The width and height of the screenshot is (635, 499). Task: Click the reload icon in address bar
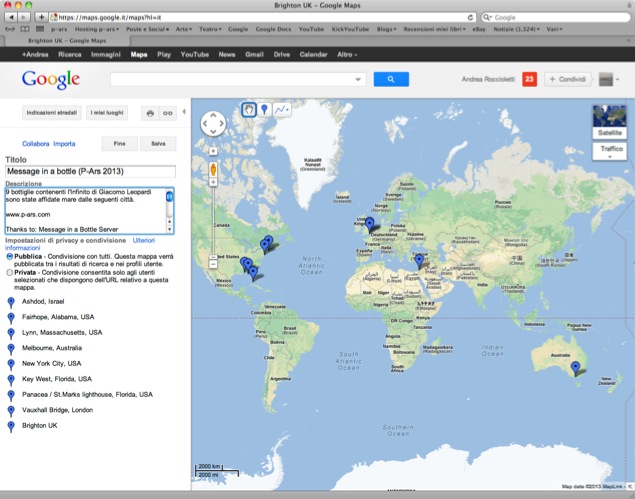coord(470,17)
